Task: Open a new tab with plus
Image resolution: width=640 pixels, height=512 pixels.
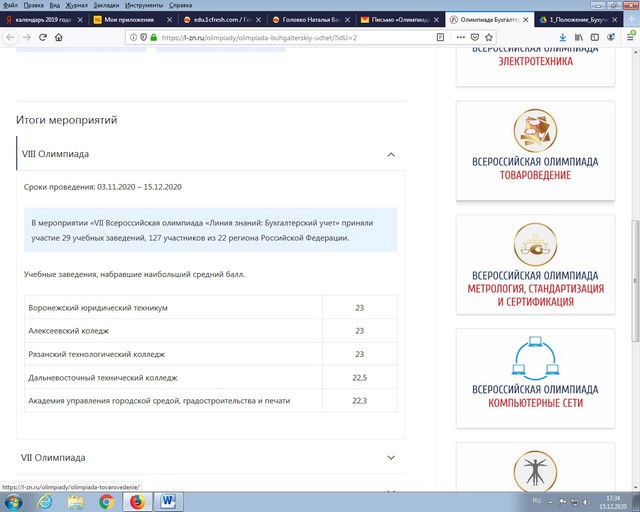Action: (x=631, y=19)
